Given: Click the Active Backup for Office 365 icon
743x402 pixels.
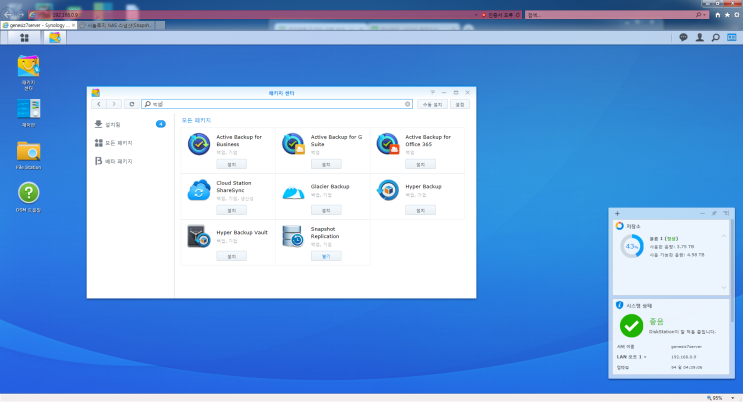Looking at the screenshot, I should click(x=388, y=144).
